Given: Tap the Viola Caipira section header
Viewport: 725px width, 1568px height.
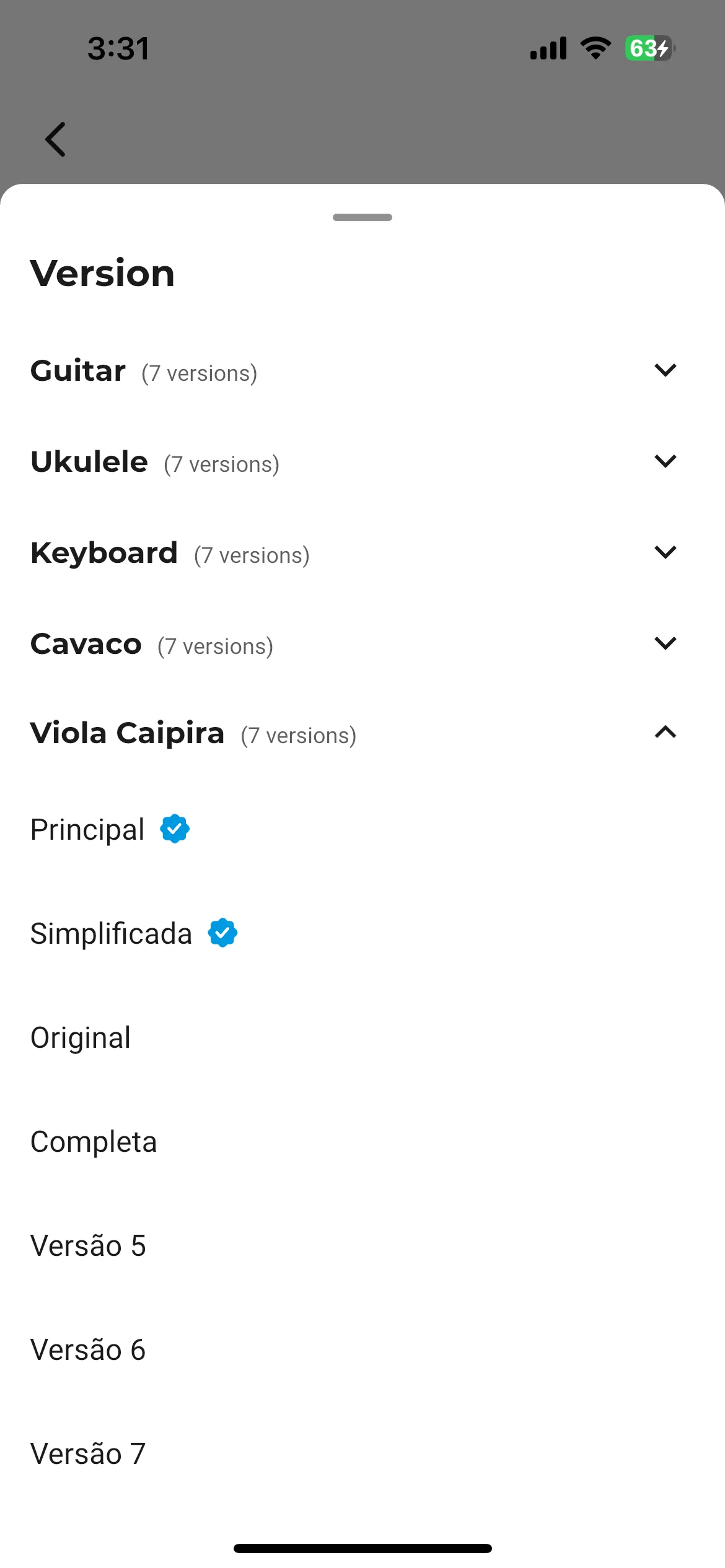Looking at the screenshot, I should 362,733.
